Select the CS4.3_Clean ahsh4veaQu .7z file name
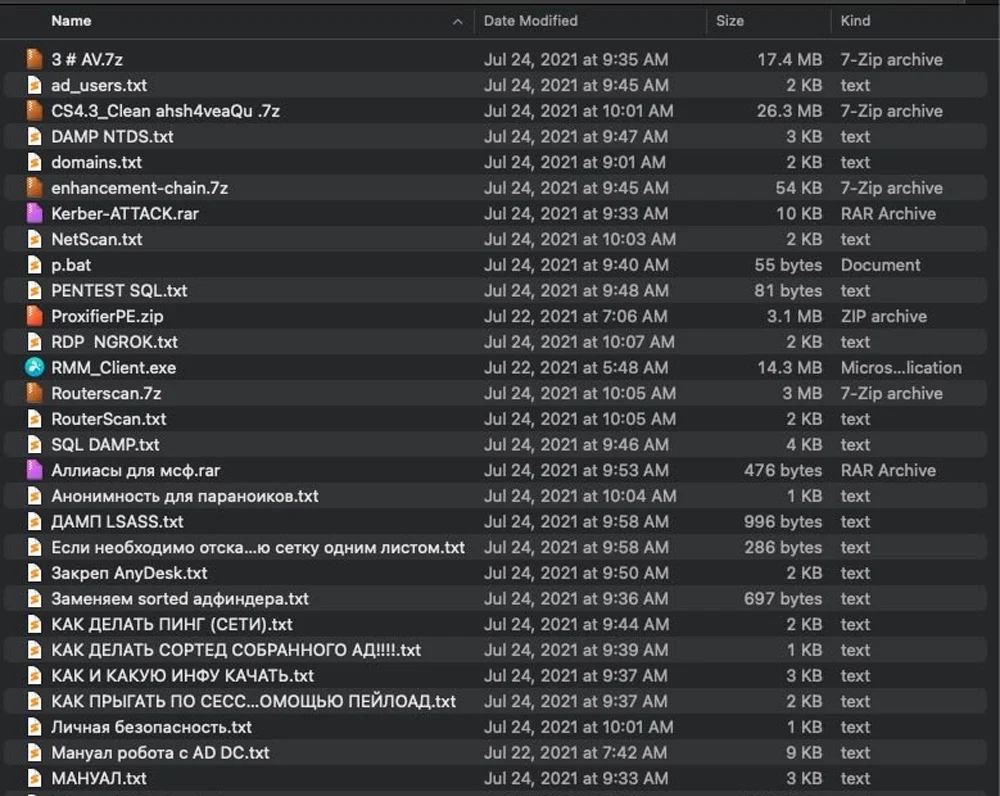Screen dimensions: 1000x796 [165, 111]
